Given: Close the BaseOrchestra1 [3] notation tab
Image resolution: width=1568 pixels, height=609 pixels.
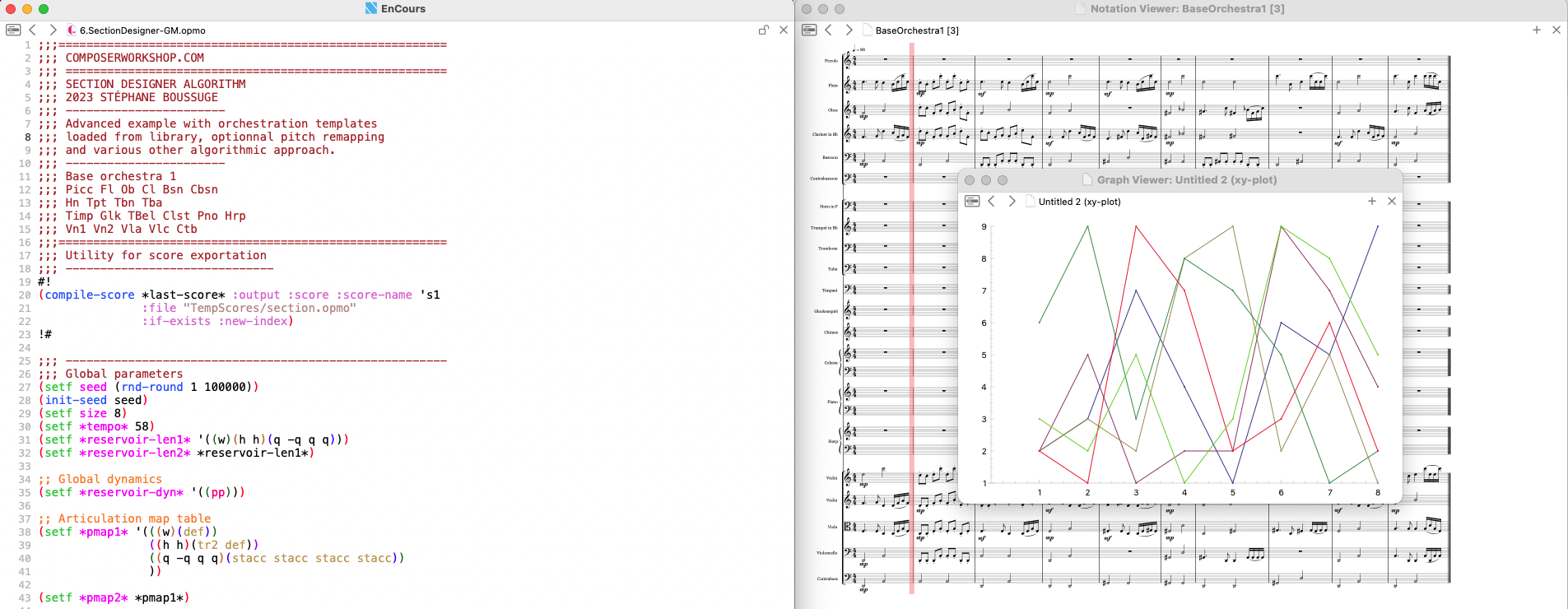Looking at the screenshot, I should (x=1556, y=30).
